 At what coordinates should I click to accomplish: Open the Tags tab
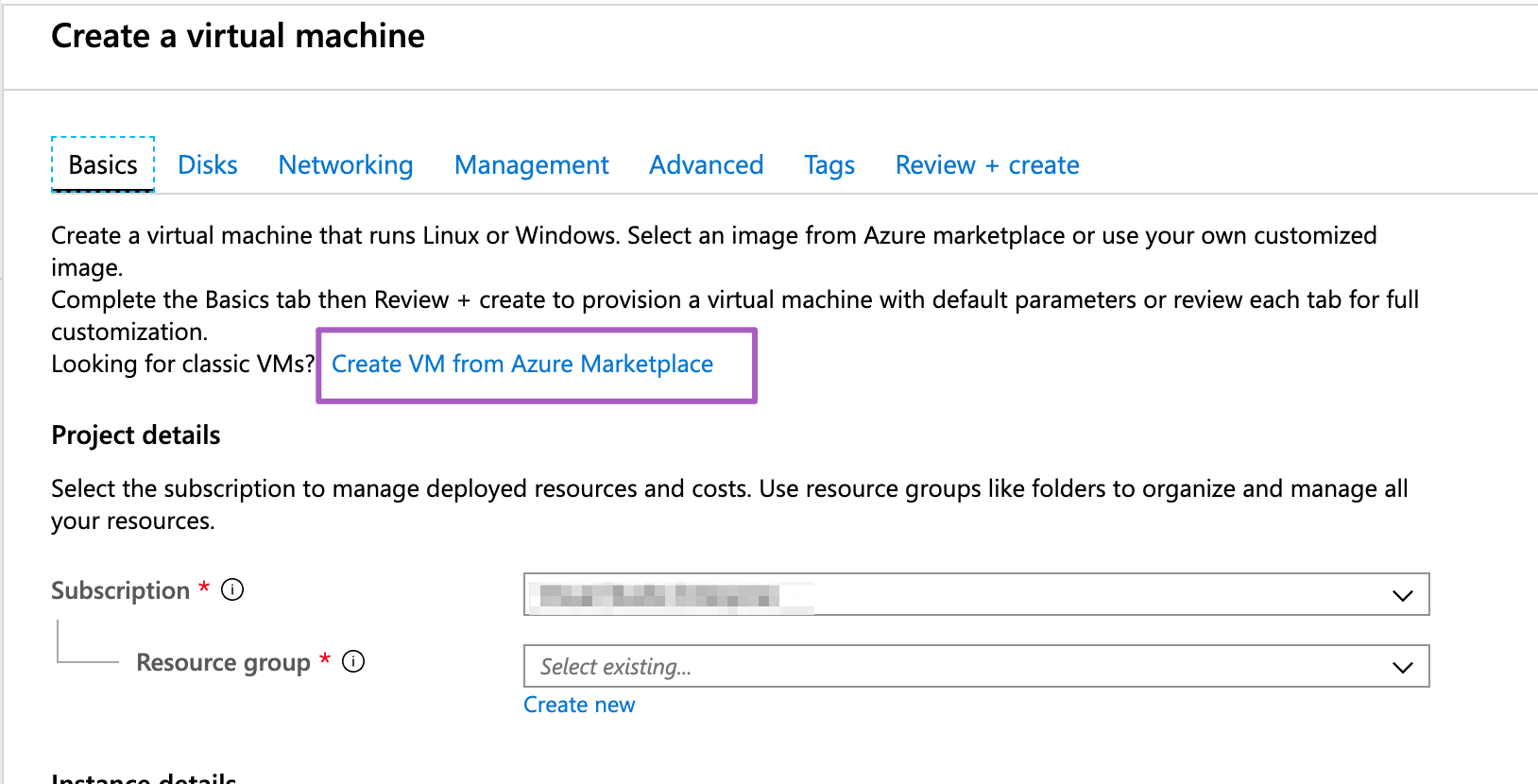pos(829,165)
